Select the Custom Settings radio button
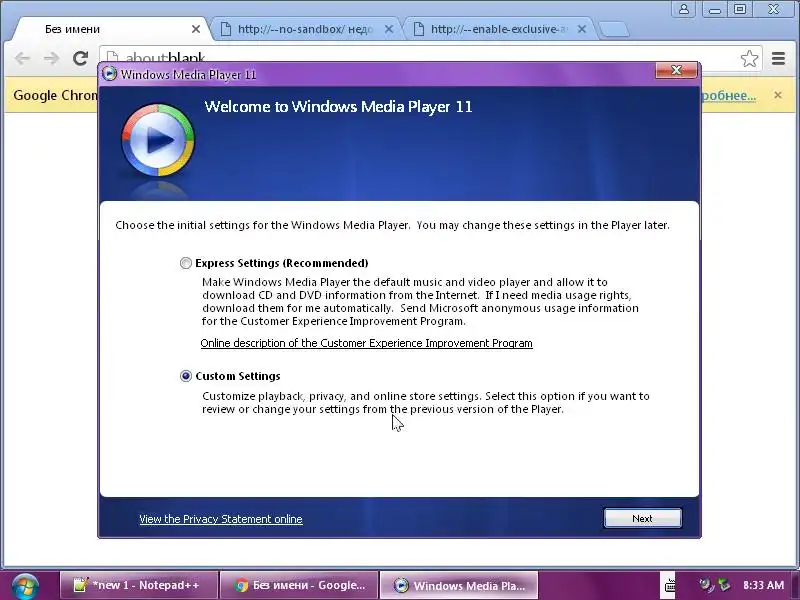The width and height of the screenshot is (800, 600). (186, 376)
